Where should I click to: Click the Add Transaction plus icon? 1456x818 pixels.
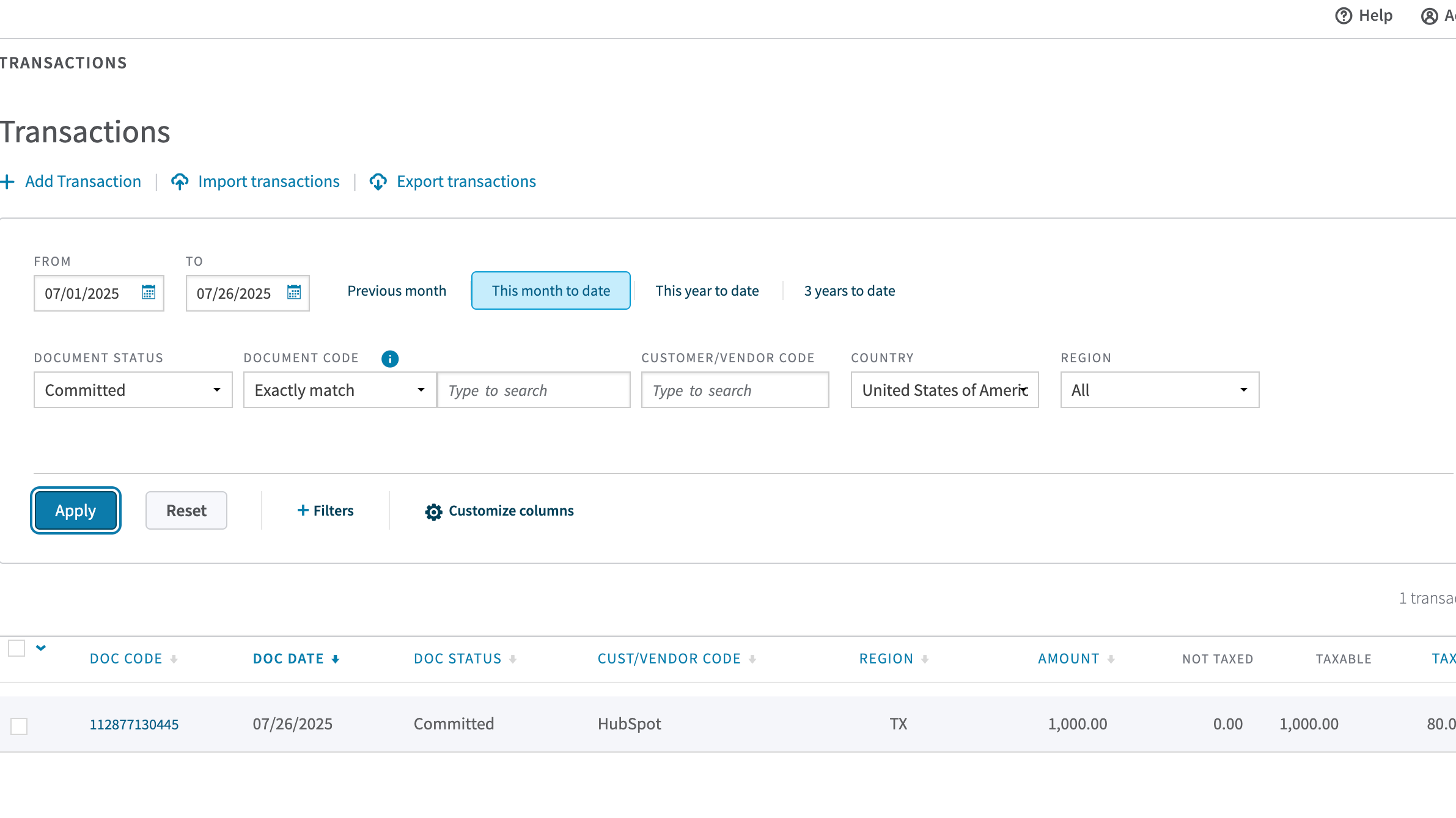tap(7, 182)
